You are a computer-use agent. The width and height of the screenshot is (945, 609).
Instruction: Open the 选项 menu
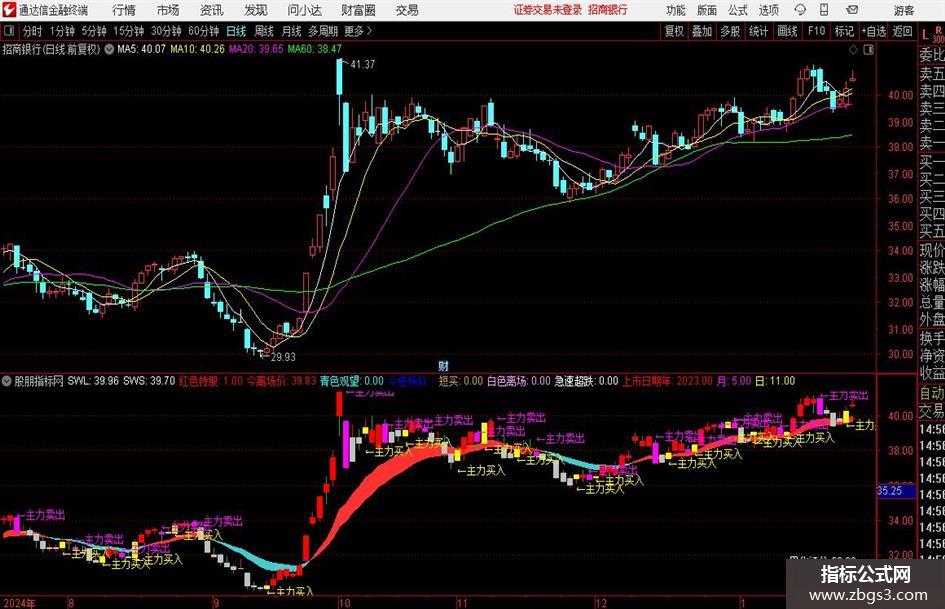coord(768,10)
